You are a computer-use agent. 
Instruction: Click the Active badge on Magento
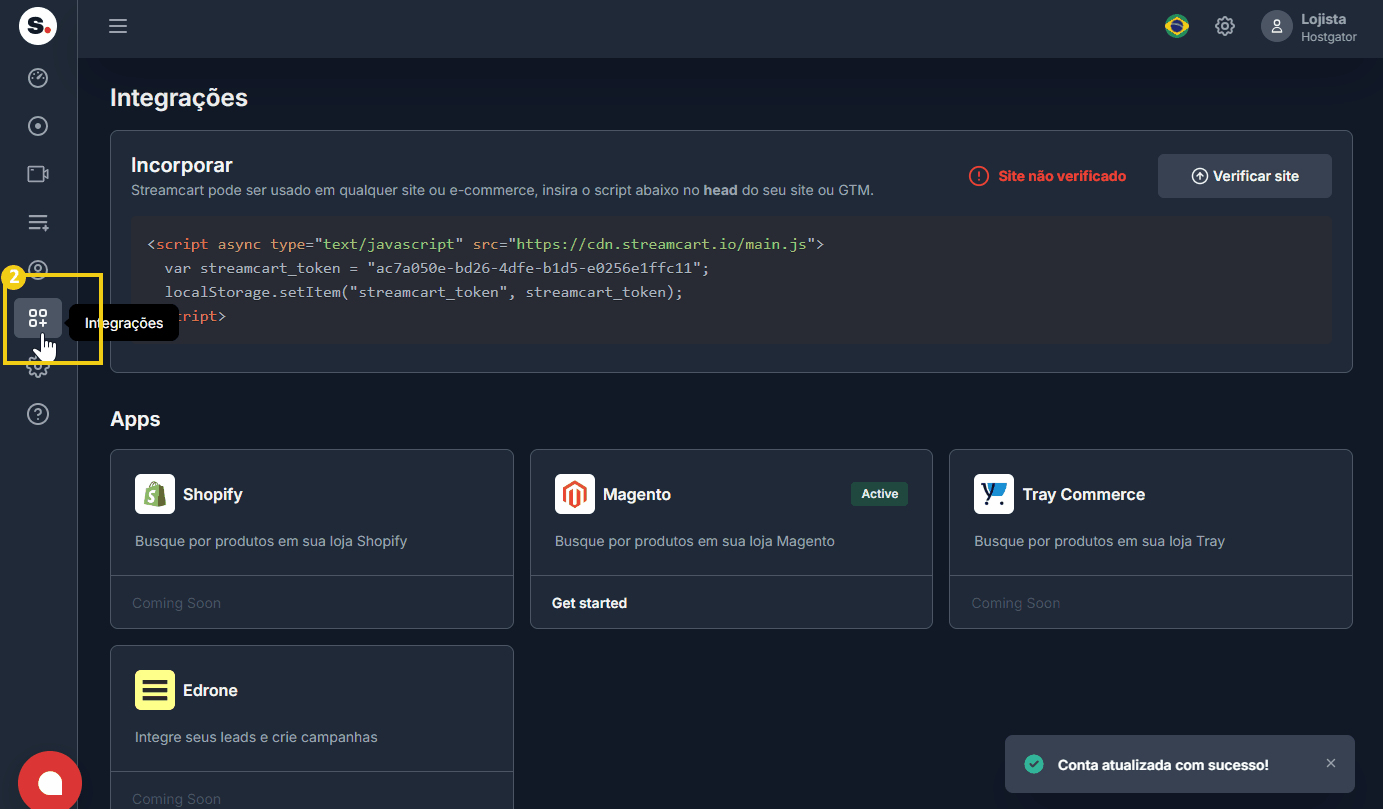(880, 494)
